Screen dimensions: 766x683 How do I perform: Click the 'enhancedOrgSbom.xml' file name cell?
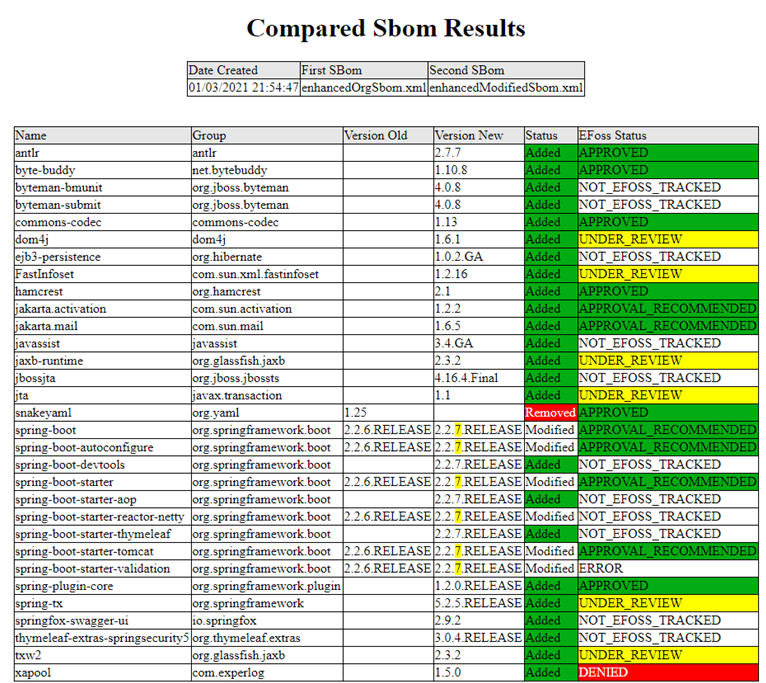click(x=364, y=87)
